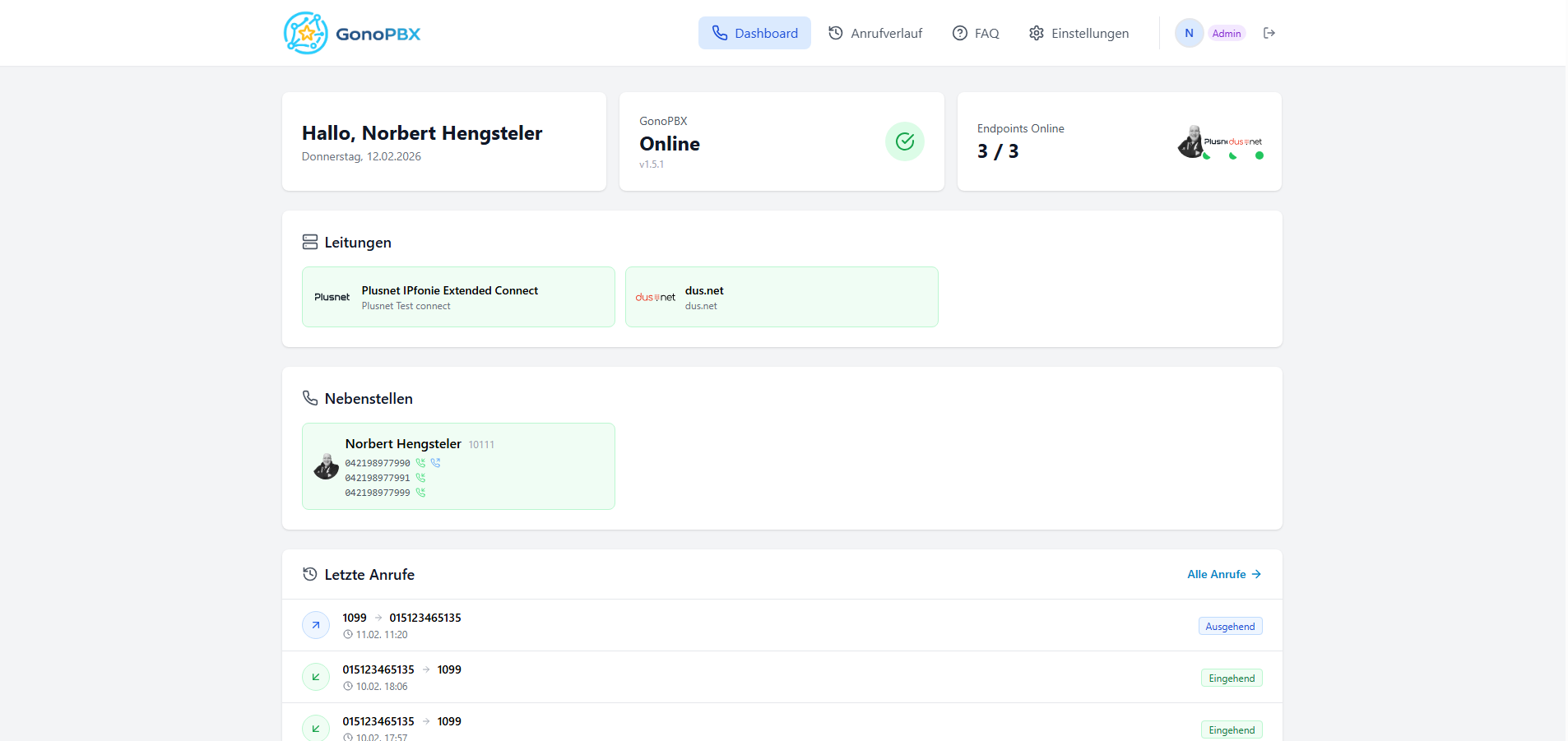
Task: Click the green dus.net endpoint status dot
Action: point(1259,156)
